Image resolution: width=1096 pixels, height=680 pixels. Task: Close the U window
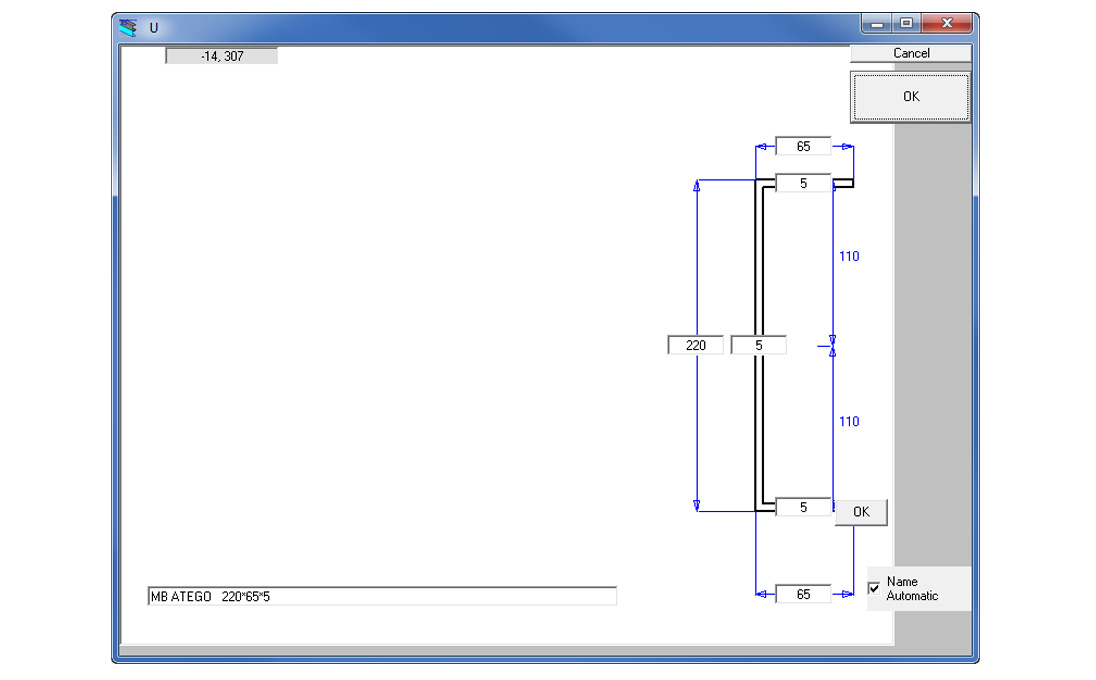[946, 24]
